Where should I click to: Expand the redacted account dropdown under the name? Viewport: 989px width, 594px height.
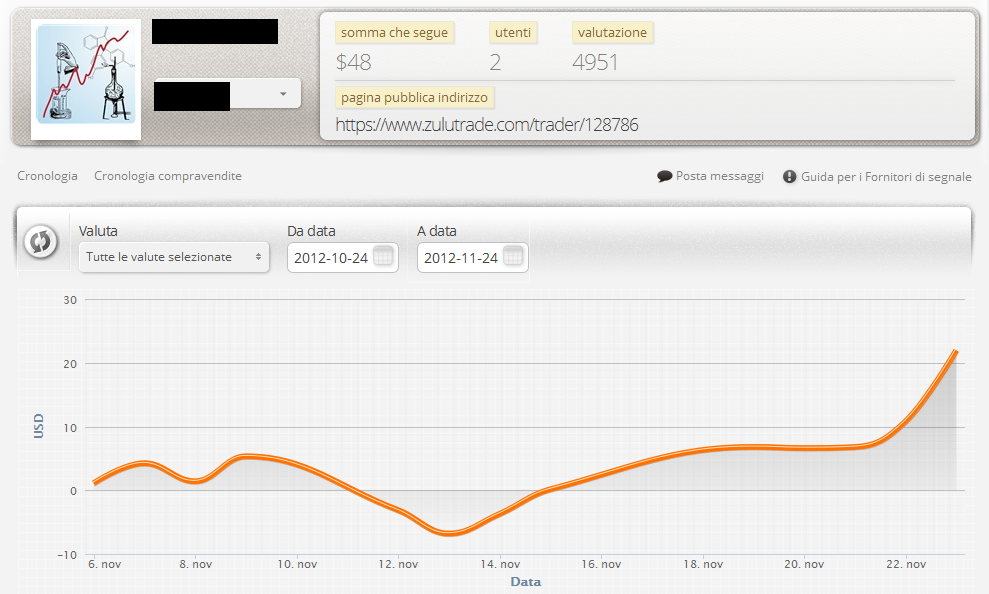point(227,94)
